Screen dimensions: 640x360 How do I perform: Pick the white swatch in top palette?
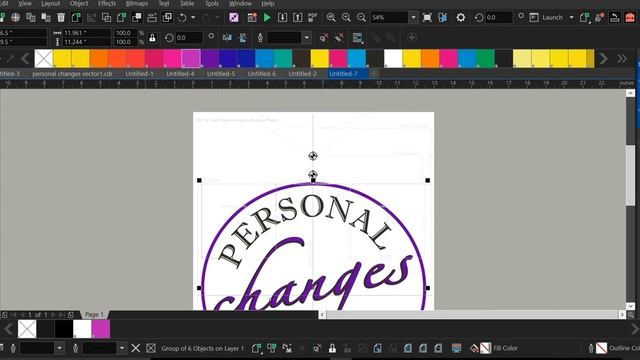click(x=393, y=58)
